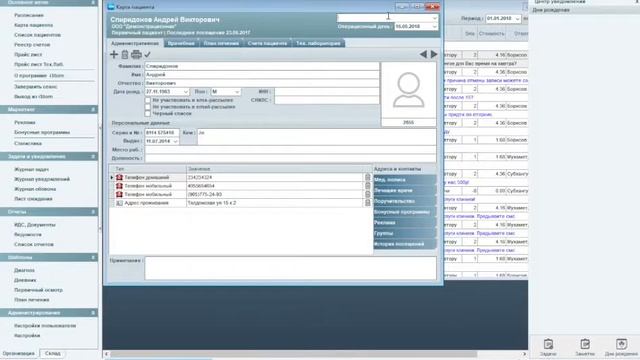Click the patient photo placeholder avatar
The image size is (640, 360).
pyautogui.click(x=409, y=90)
